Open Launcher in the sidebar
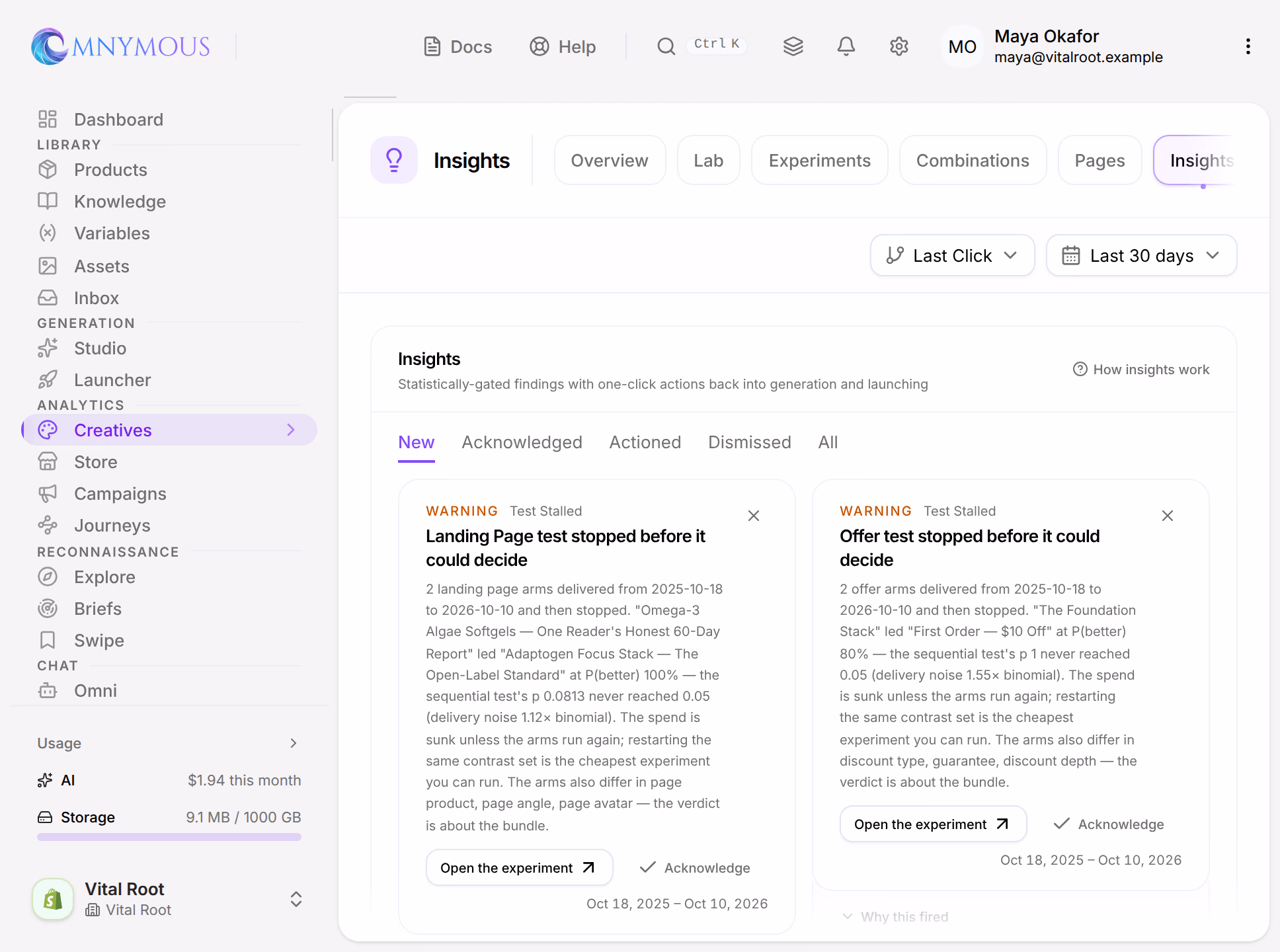Screen dimensions: 1280x952 pos(169,380)
